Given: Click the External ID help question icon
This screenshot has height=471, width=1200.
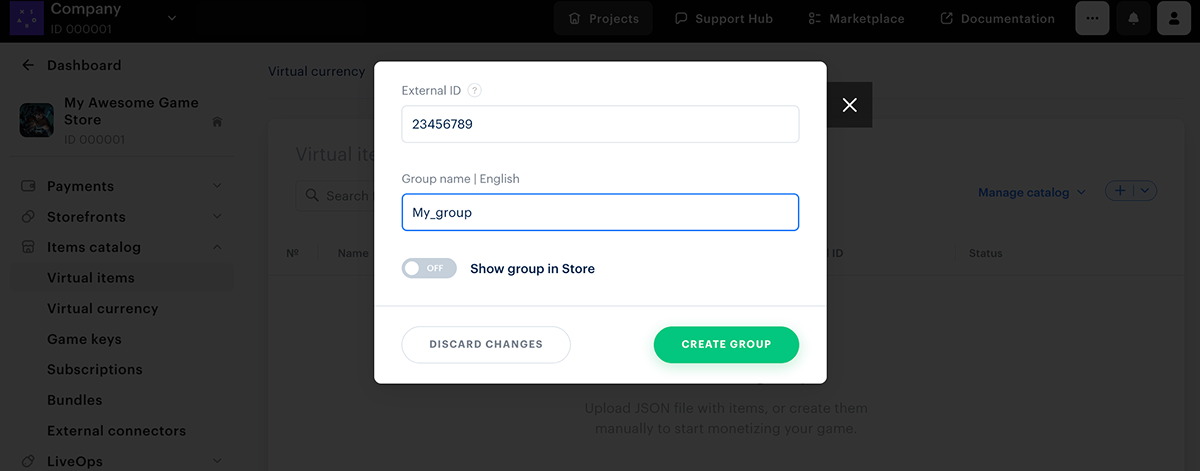Looking at the screenshot, I should coord(475,90).
